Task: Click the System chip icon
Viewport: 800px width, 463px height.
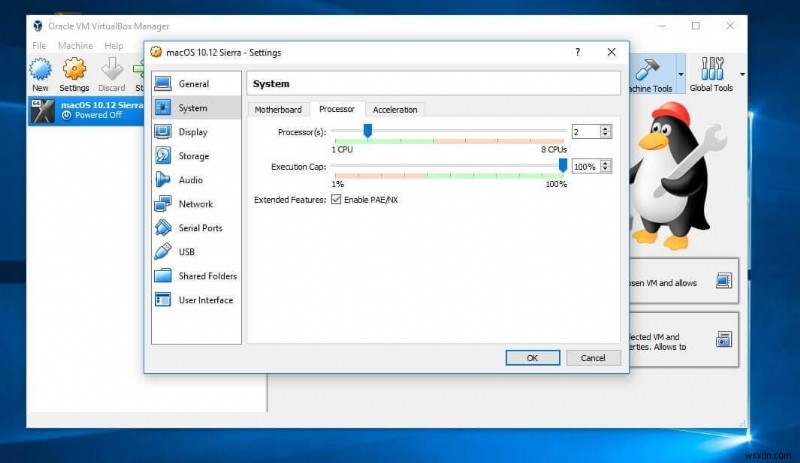Action: (x=163, y=108)
